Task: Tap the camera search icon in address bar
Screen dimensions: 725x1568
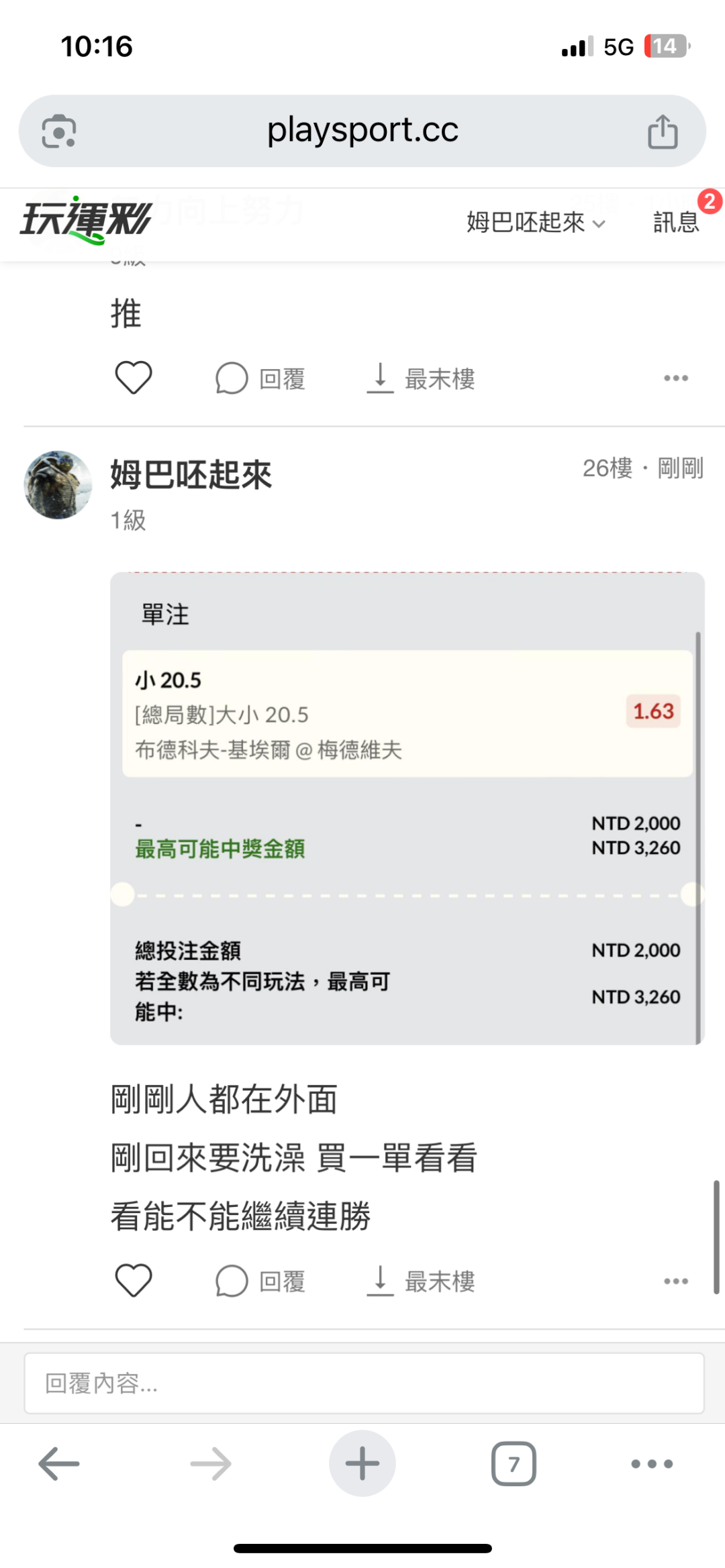Action: point(59,132)
